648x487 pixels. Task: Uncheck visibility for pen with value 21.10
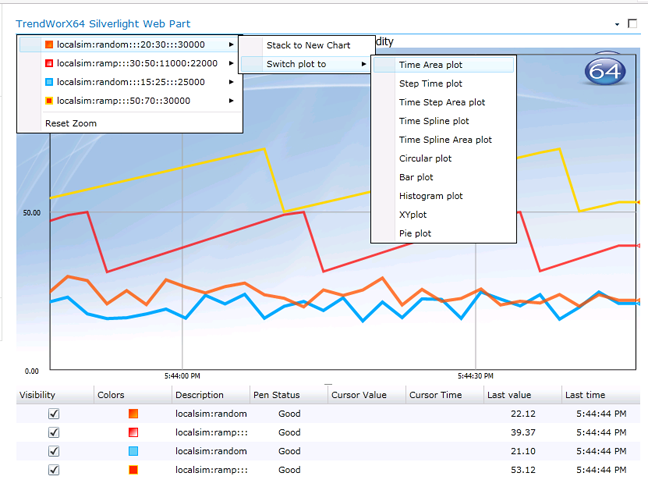[x=54, y=451]
